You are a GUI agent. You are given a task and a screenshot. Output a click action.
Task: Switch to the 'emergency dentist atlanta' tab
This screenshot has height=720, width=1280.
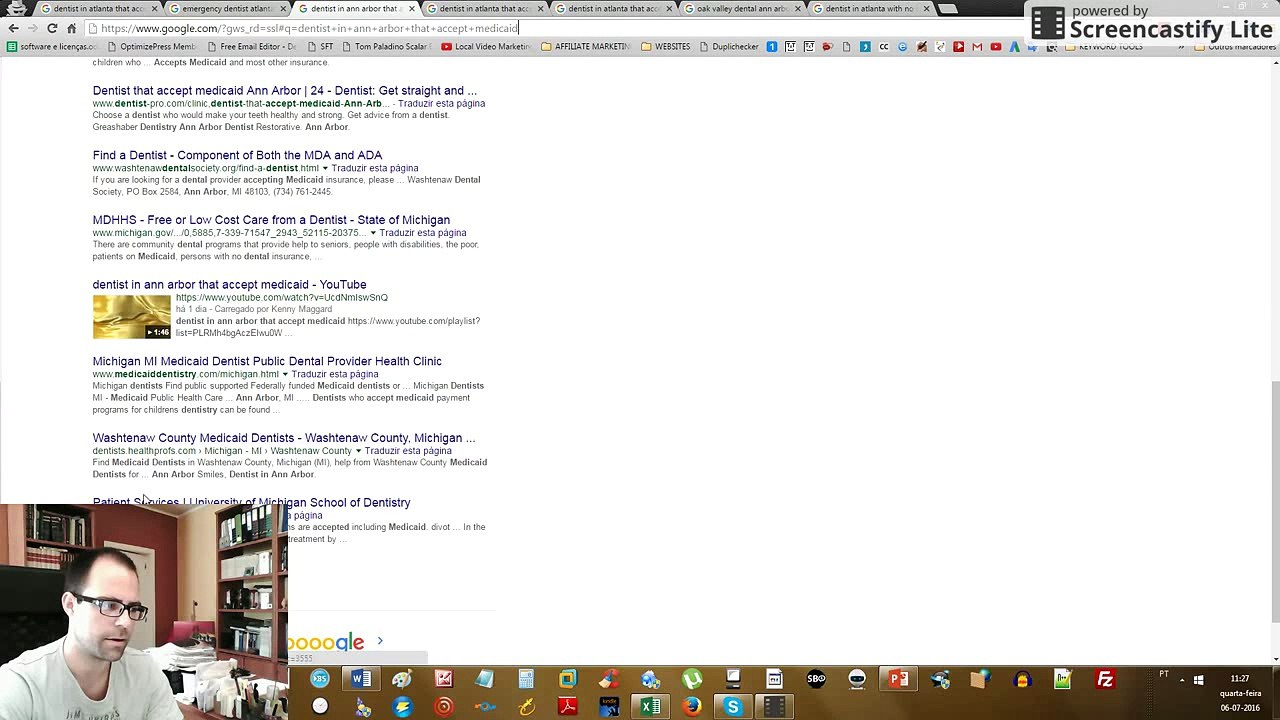(225, 9)
